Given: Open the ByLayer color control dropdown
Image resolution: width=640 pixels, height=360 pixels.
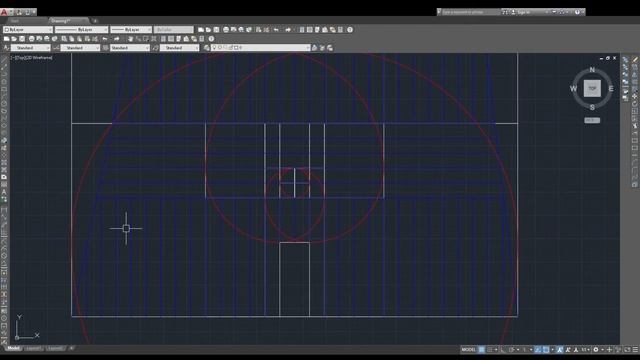Looking at the screenshot, I should point(28,30).
